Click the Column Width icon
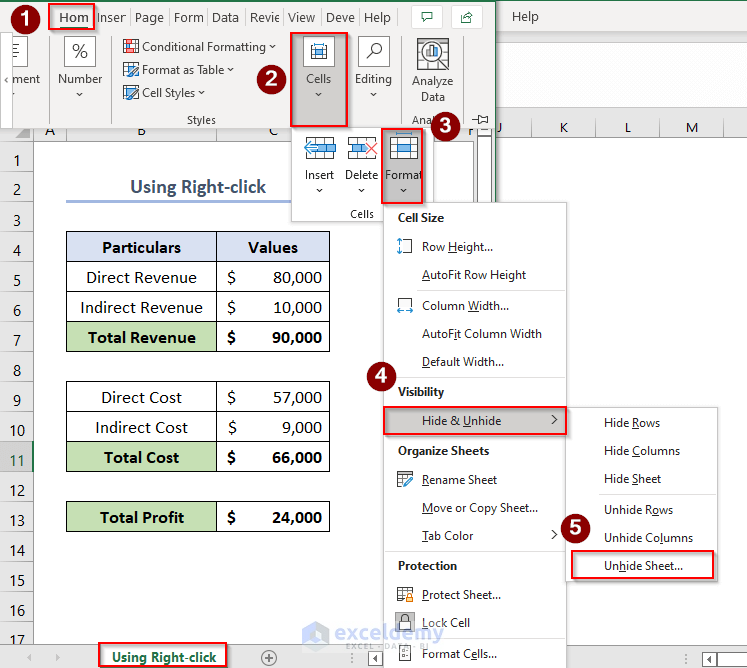The image size is (747, 668). tap(404, 305)
